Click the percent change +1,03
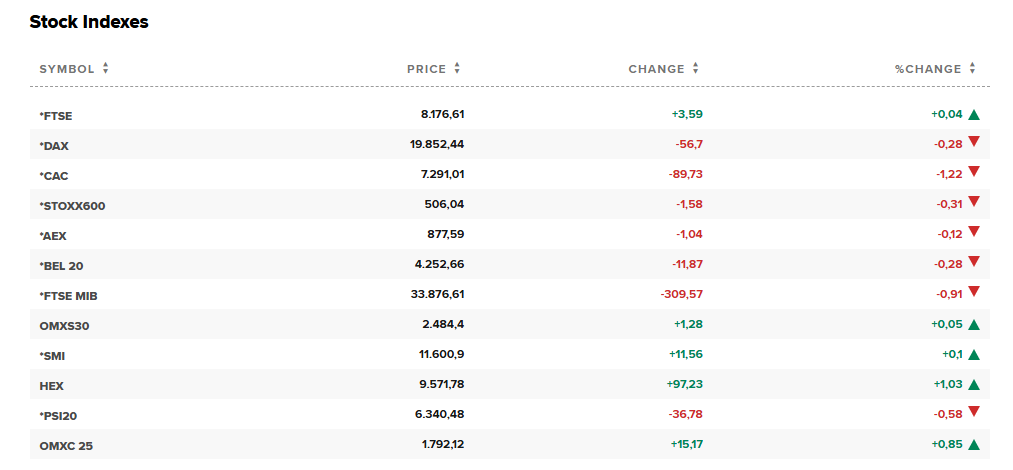This screenshot has height=470, width=1013. 948,385
